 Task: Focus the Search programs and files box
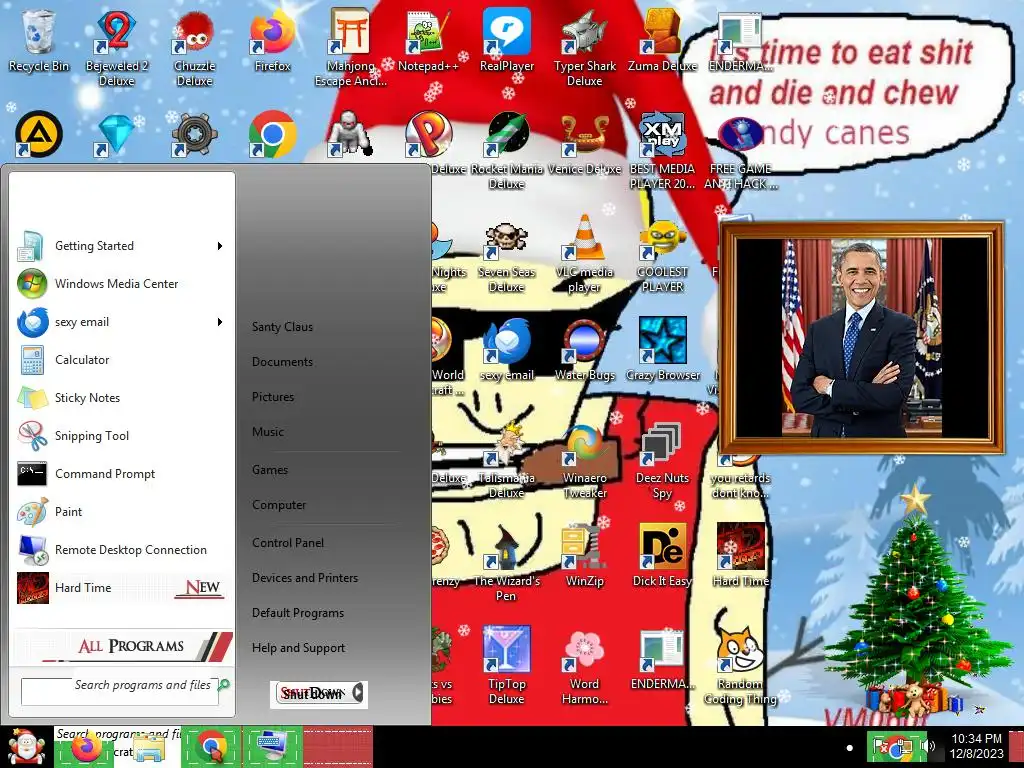pyautogui.click(x=120, y=692)
